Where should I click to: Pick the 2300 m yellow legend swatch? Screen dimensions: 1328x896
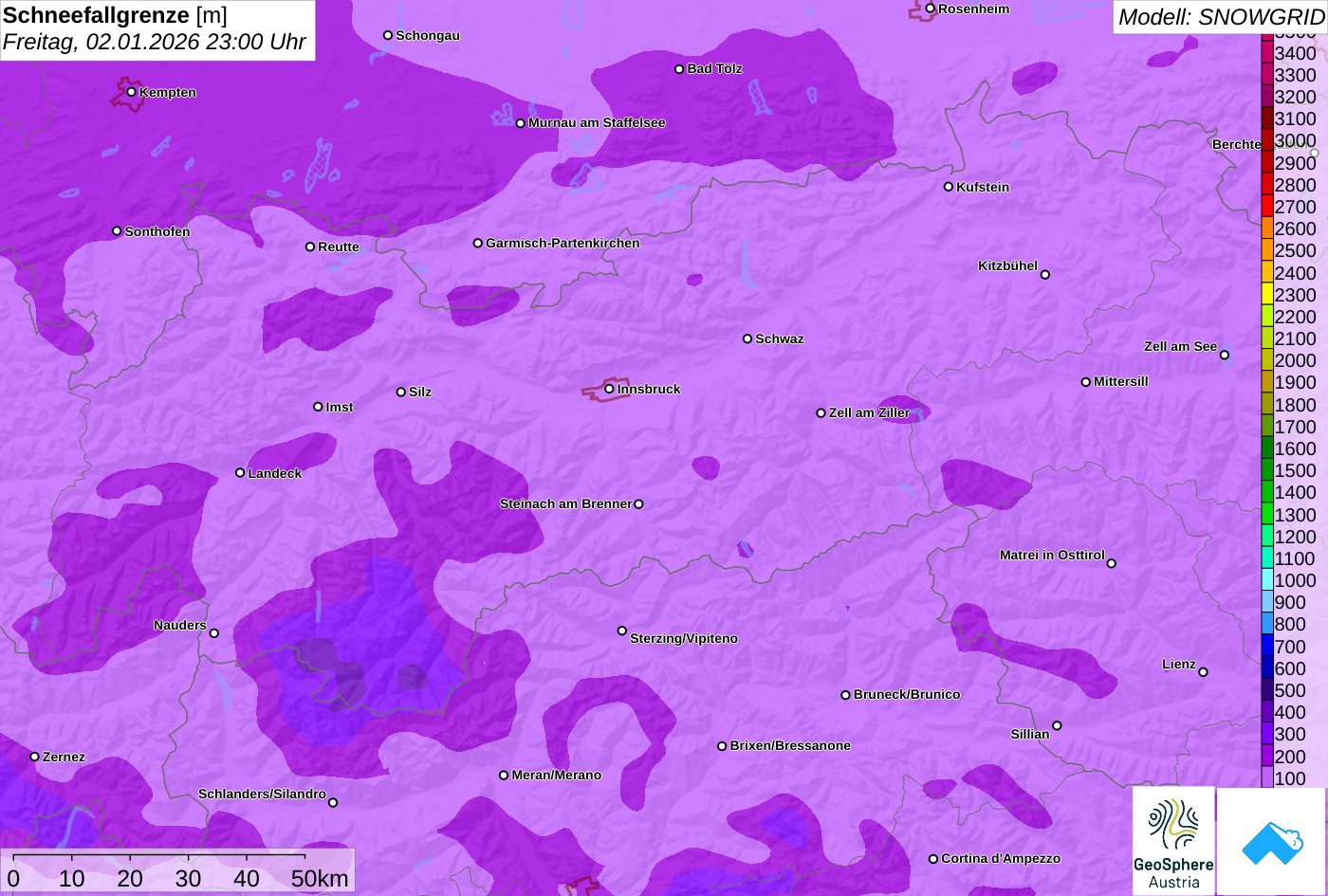tap(1267, 295)
